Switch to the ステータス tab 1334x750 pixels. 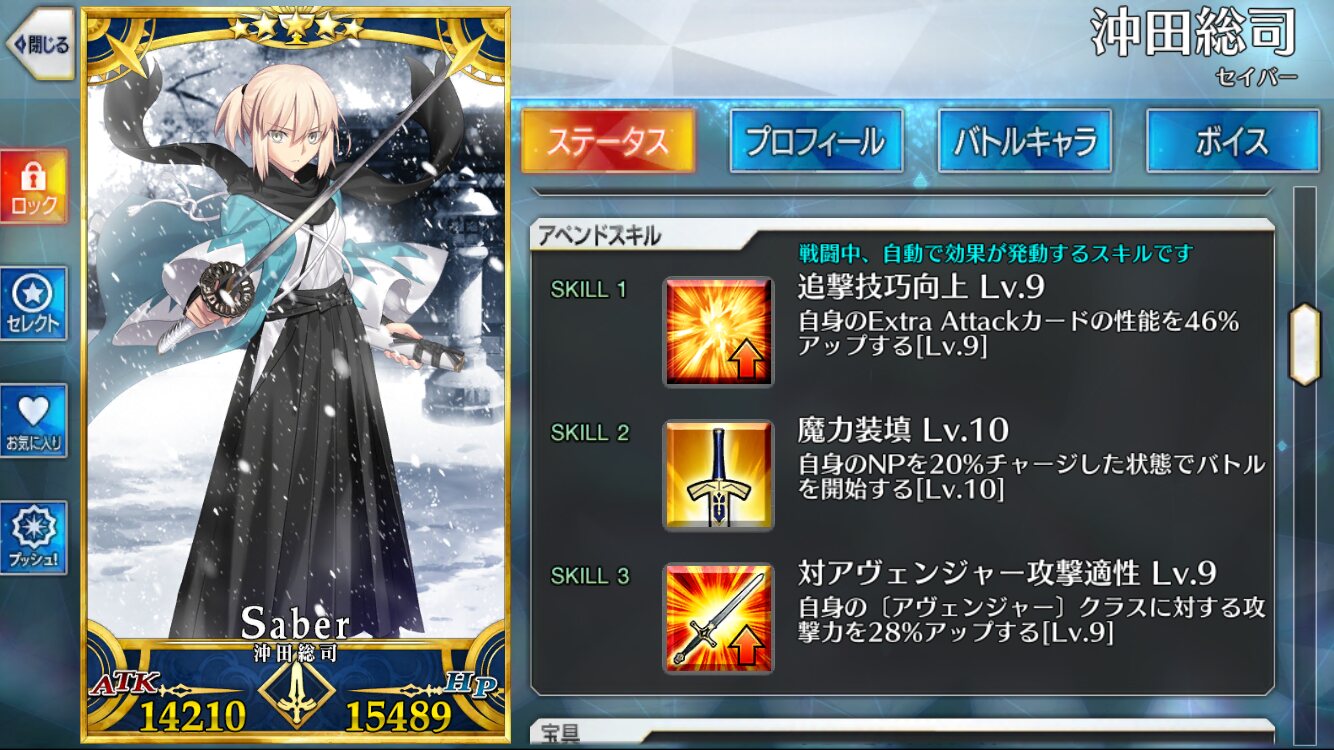point(608,141)
